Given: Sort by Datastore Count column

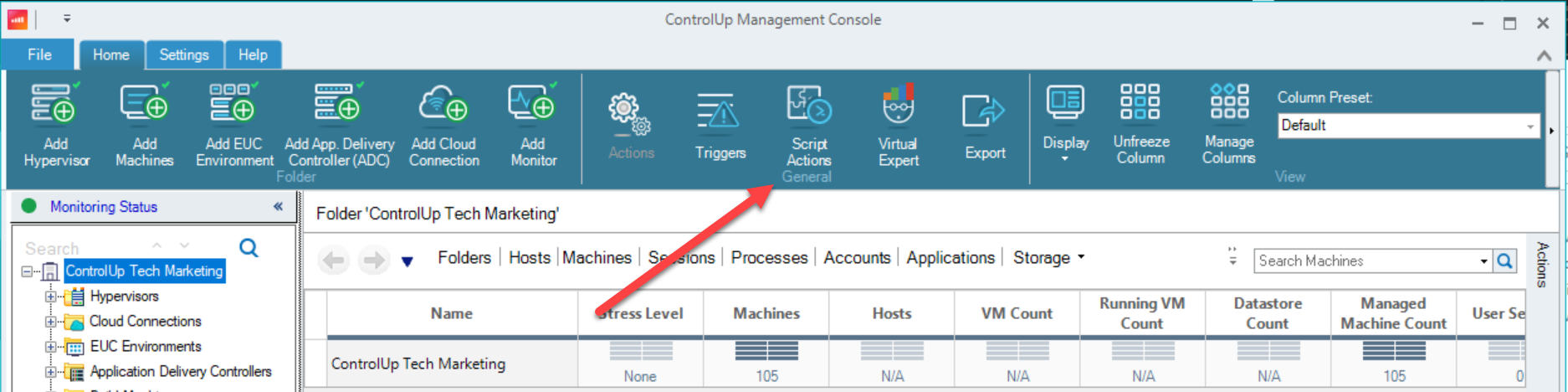Looking at the screenshot, I should (1268, 313).
